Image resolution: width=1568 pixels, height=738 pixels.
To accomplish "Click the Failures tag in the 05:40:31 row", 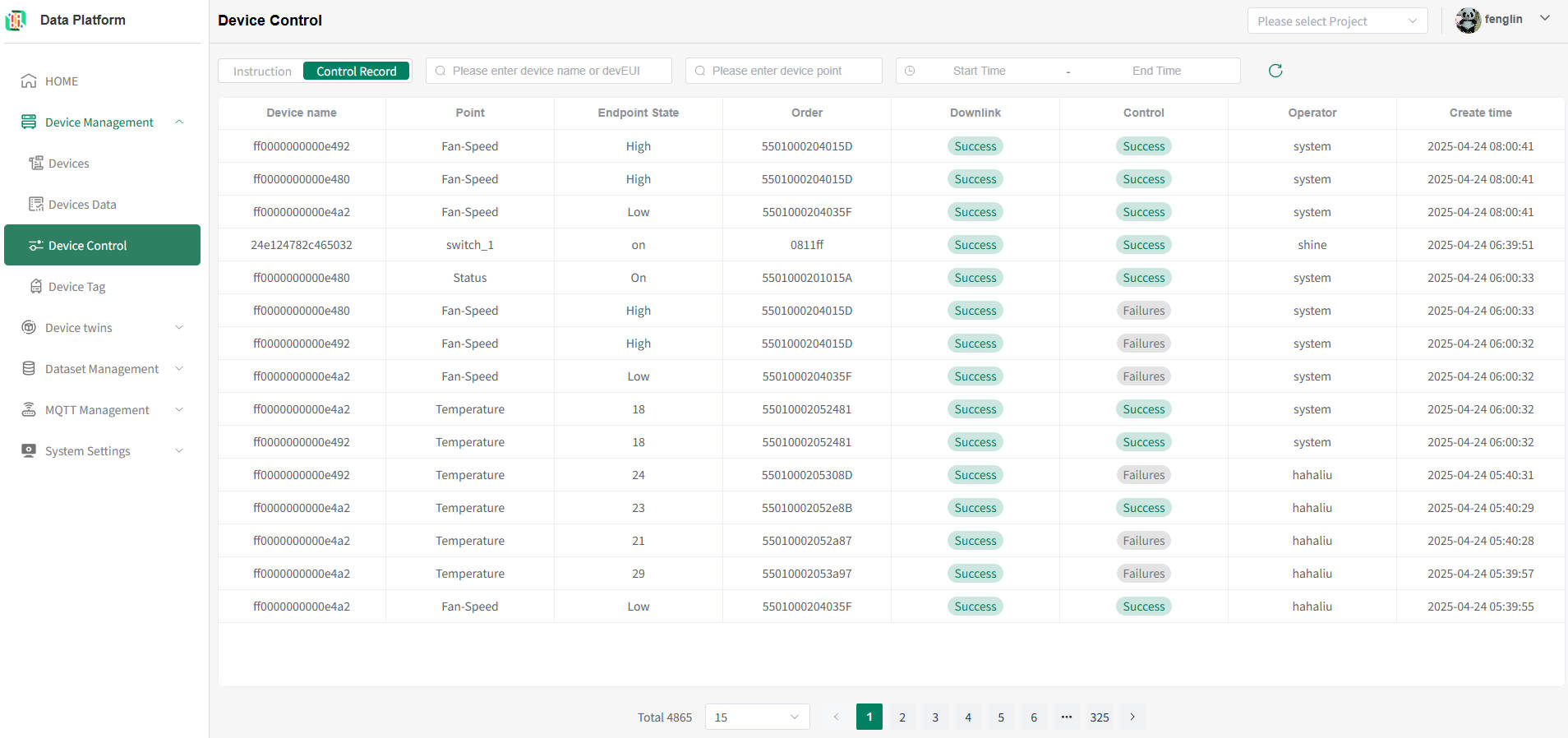I will point(1144,475).
